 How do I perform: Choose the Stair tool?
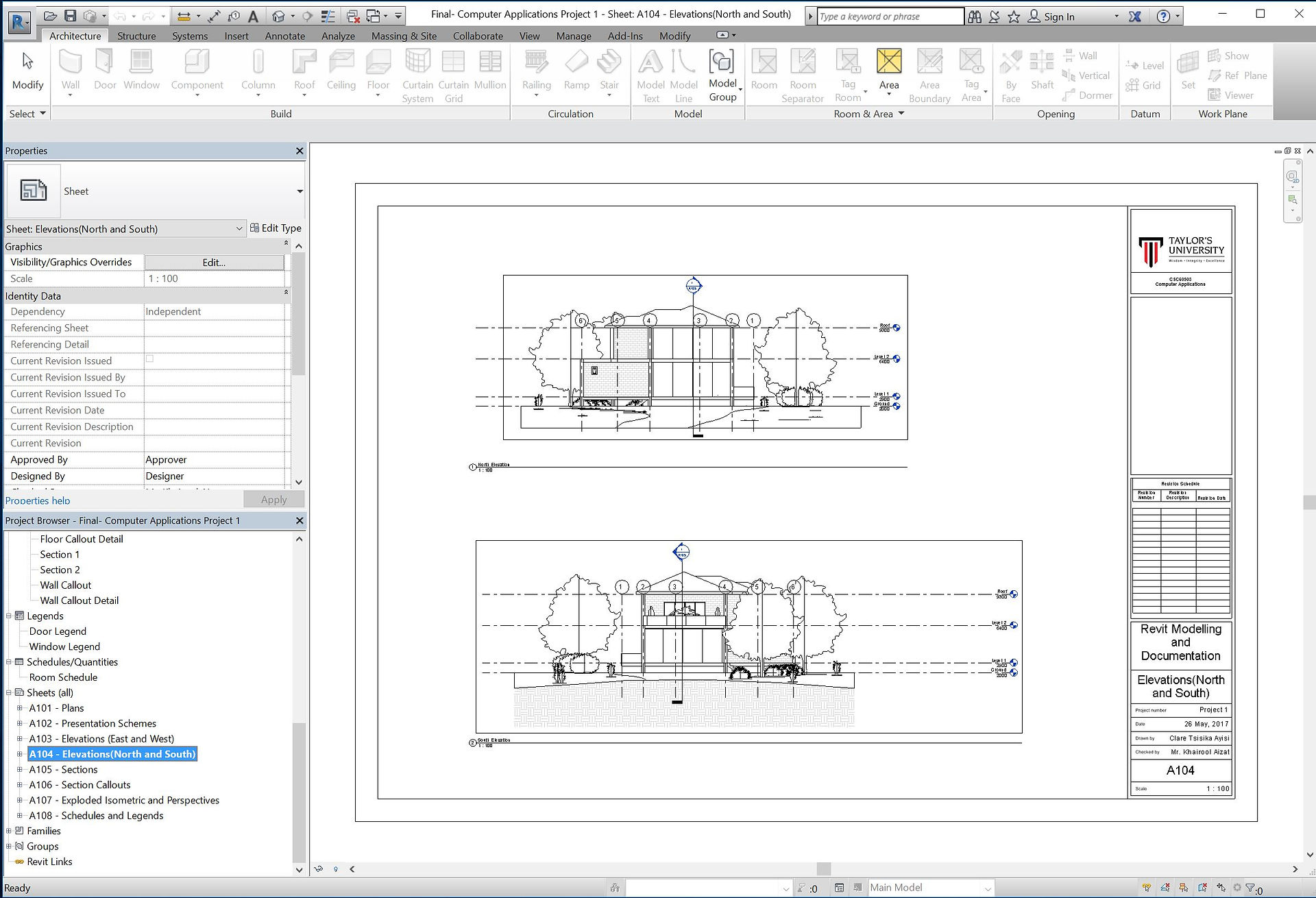tap(609, 71)
